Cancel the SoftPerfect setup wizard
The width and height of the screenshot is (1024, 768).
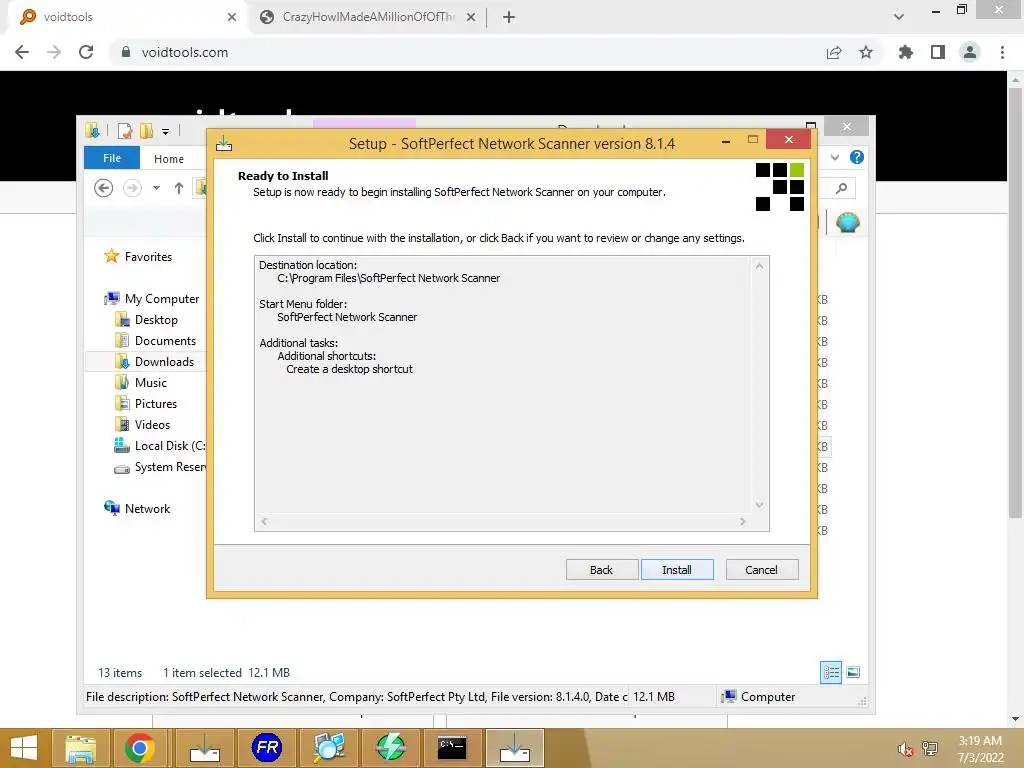[x=761, y=569]
